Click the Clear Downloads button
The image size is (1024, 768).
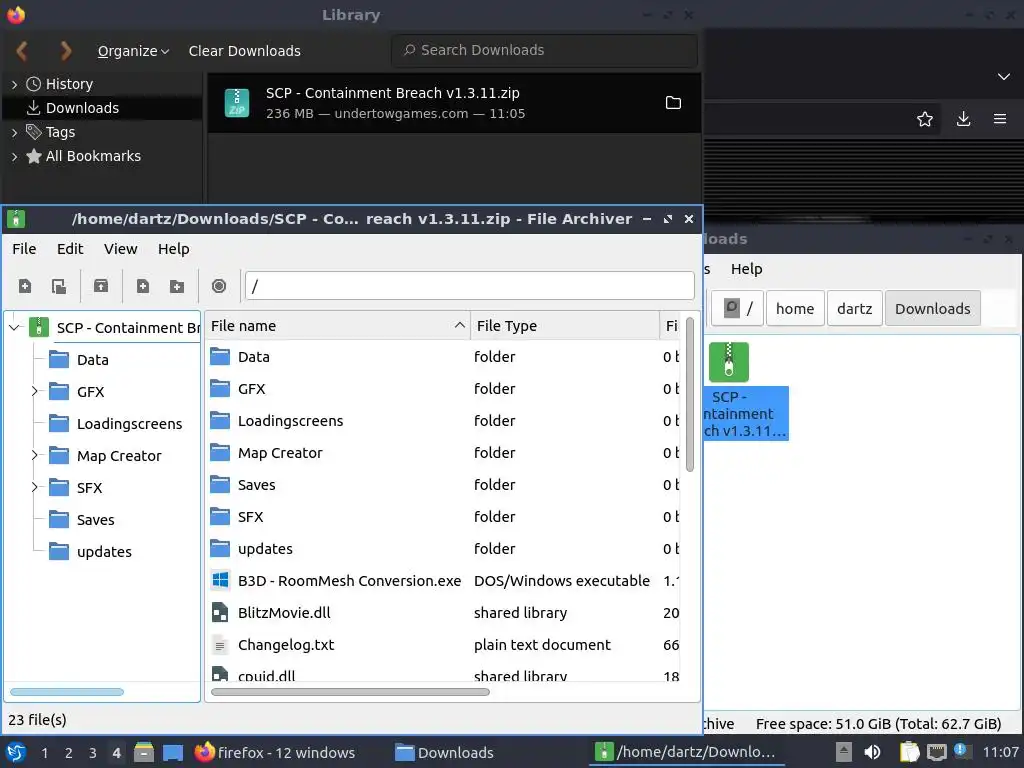click(244, 51)
